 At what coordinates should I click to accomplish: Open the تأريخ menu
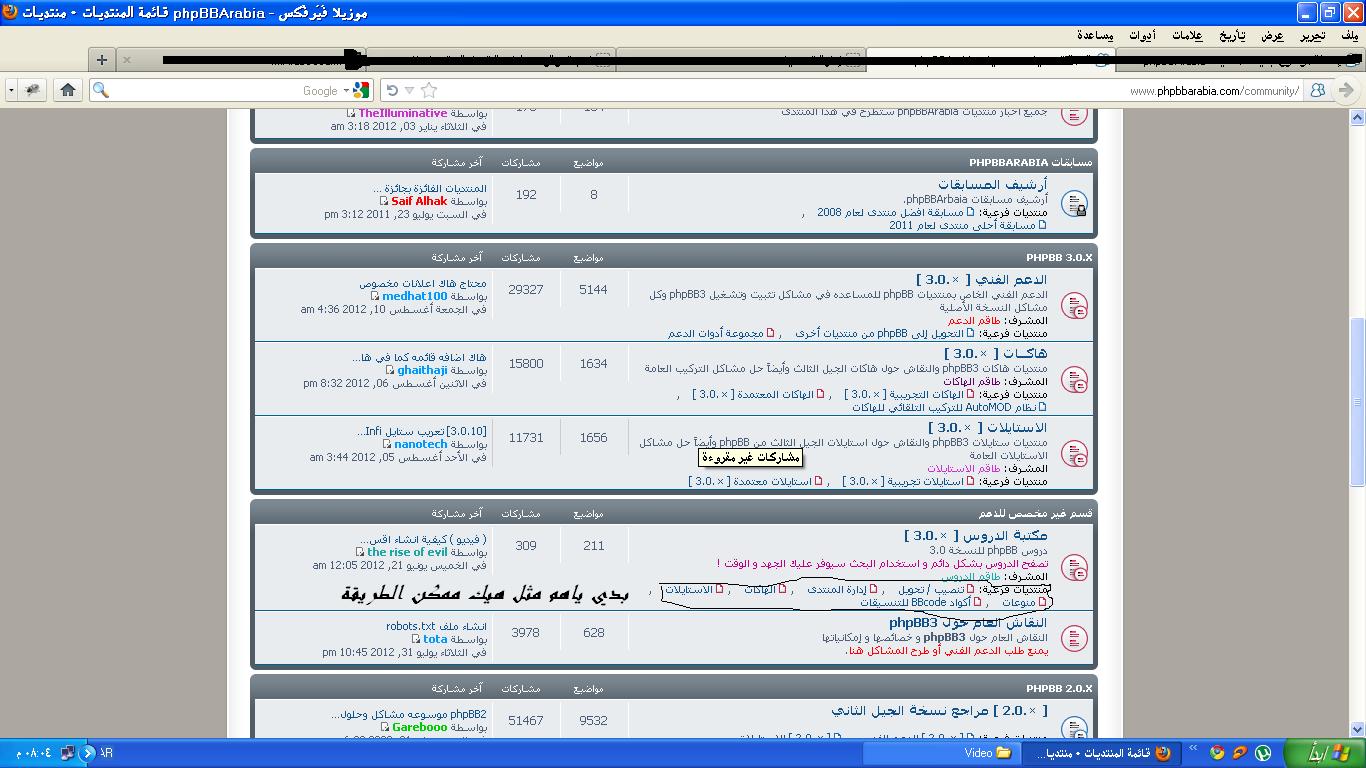coord(1232,35)
